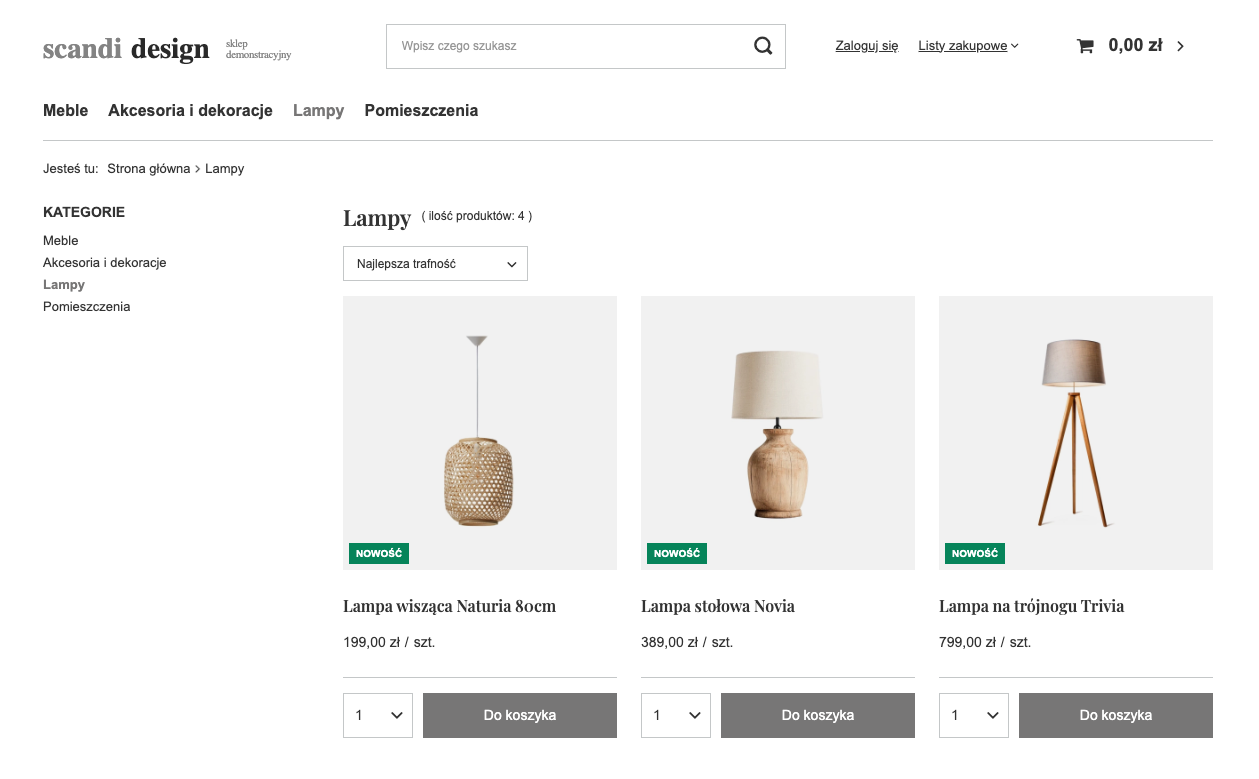The width and height of the screenshot is (1259, 779).
Task: Expand the Listy zakupowe menu
Action: [968, 46]
